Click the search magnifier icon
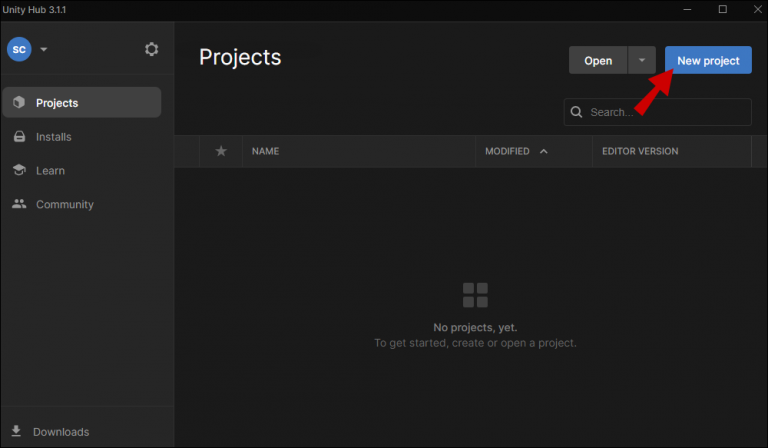This screenshot has width=768, height=448. point(576,112)
